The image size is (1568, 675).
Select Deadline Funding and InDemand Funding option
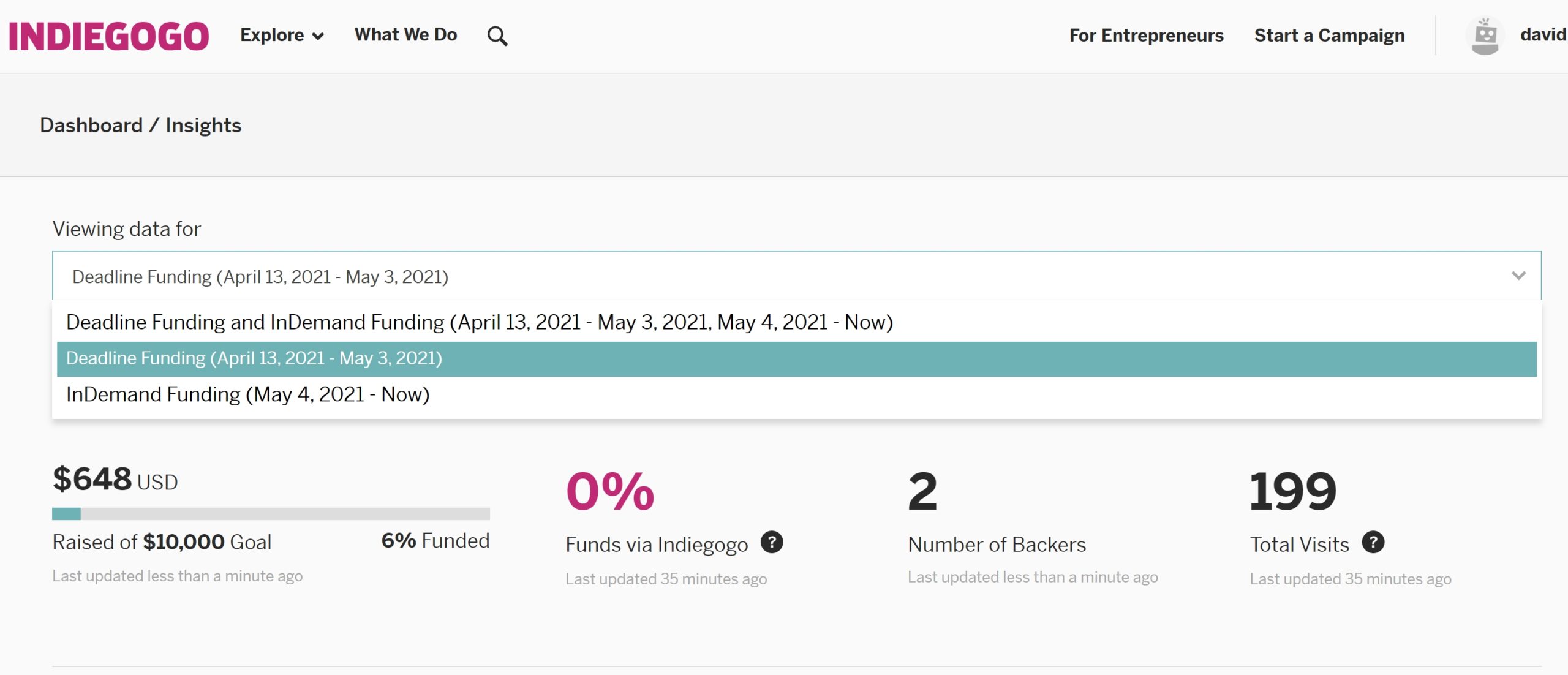pyautogui.click(x=797, y=322)
